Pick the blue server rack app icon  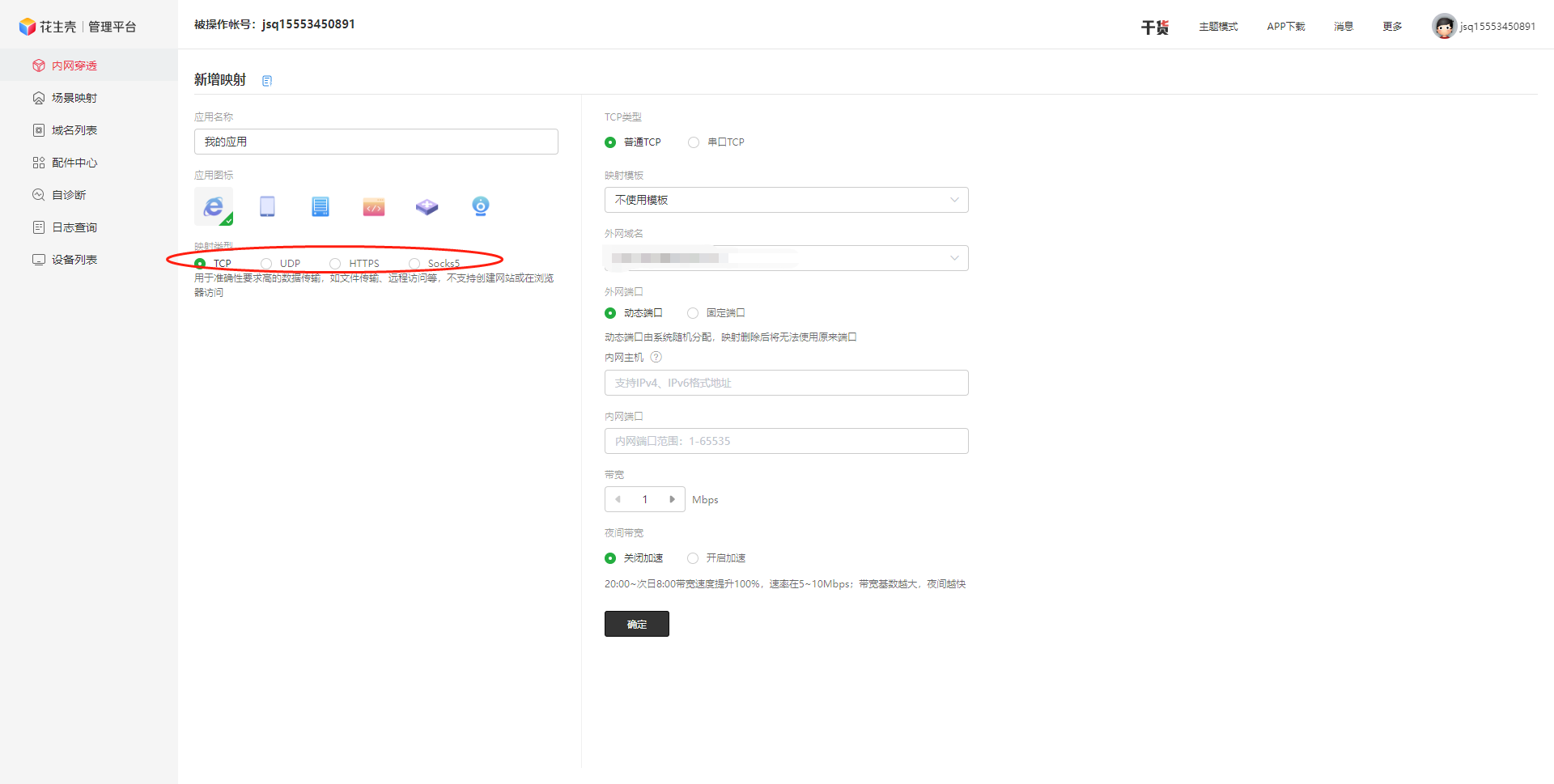(x=321, y=206)
